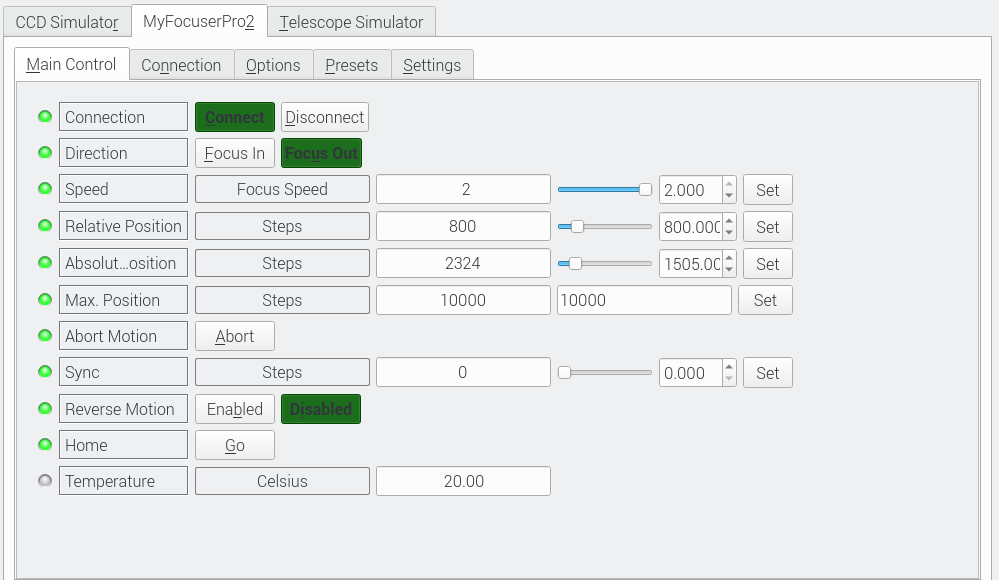Click the grey Temperature status LED
Screen dimensions: 999x580
45,481
